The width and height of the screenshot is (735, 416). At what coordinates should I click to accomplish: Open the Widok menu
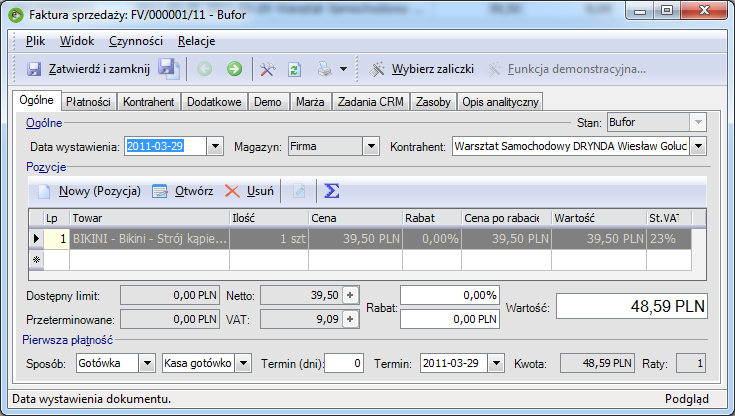tap(77, 41)
